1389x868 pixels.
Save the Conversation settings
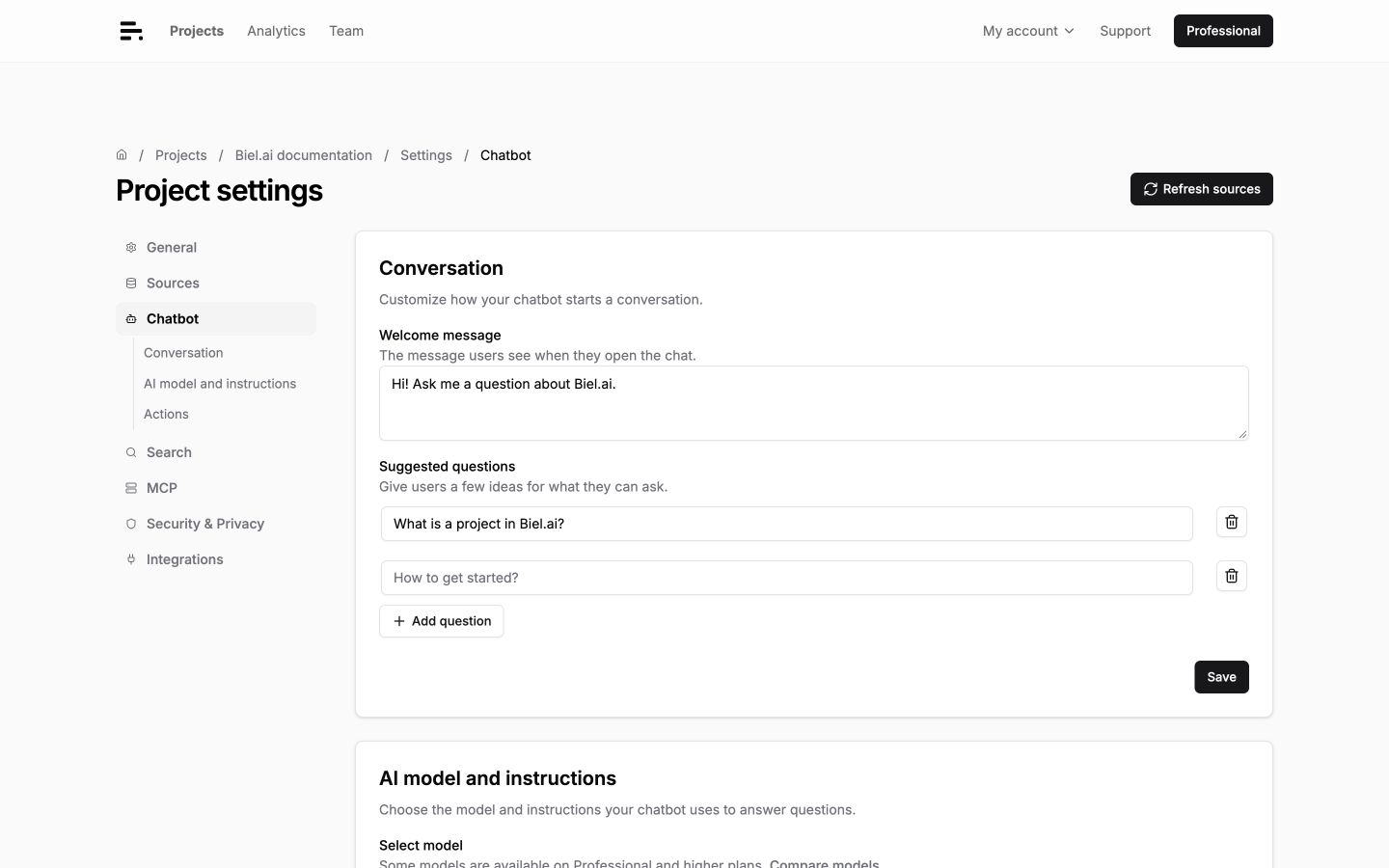1221,677
